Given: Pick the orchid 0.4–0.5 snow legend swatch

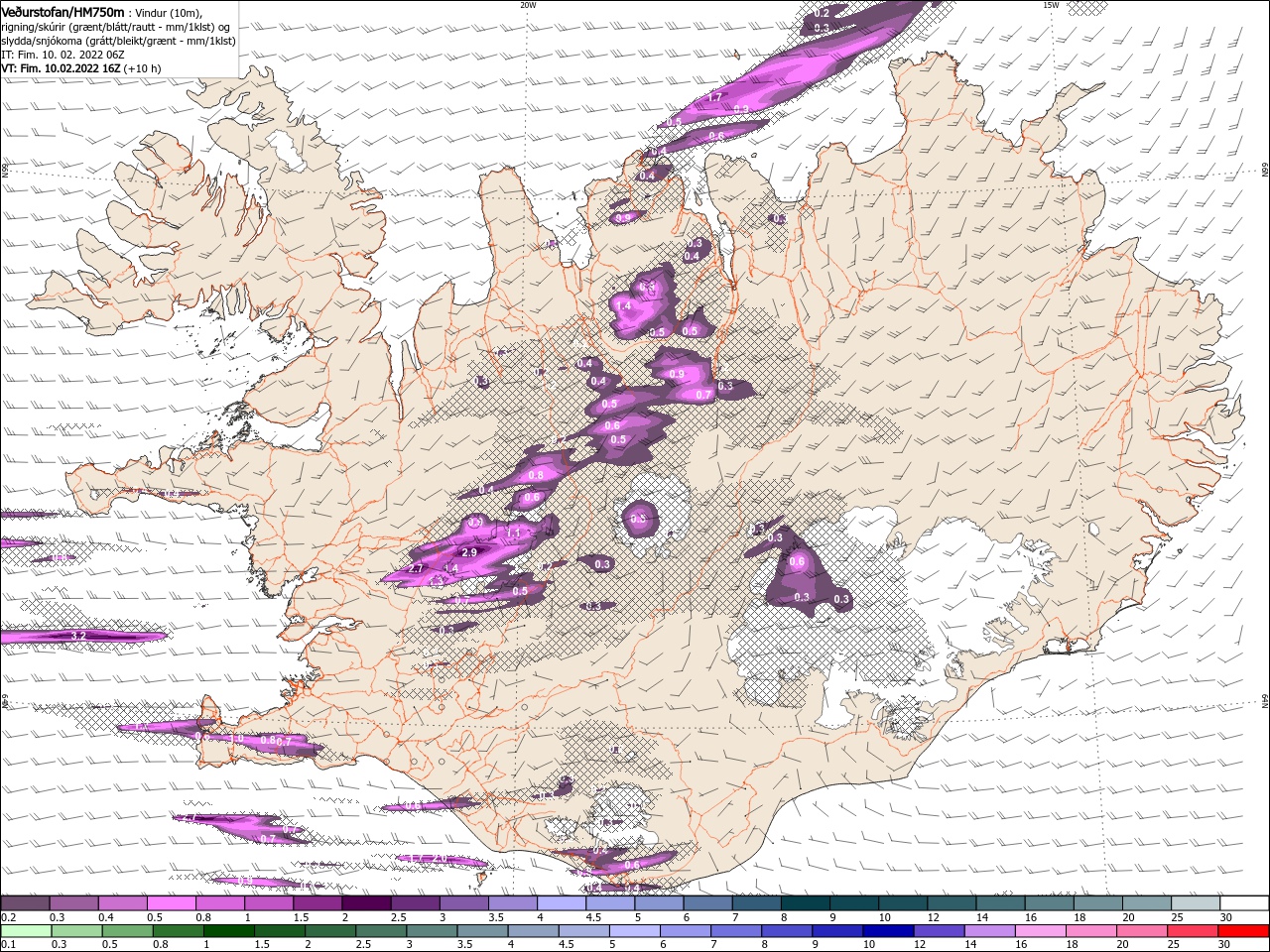Looking at the screenshot, I should [x=123, y=903].
